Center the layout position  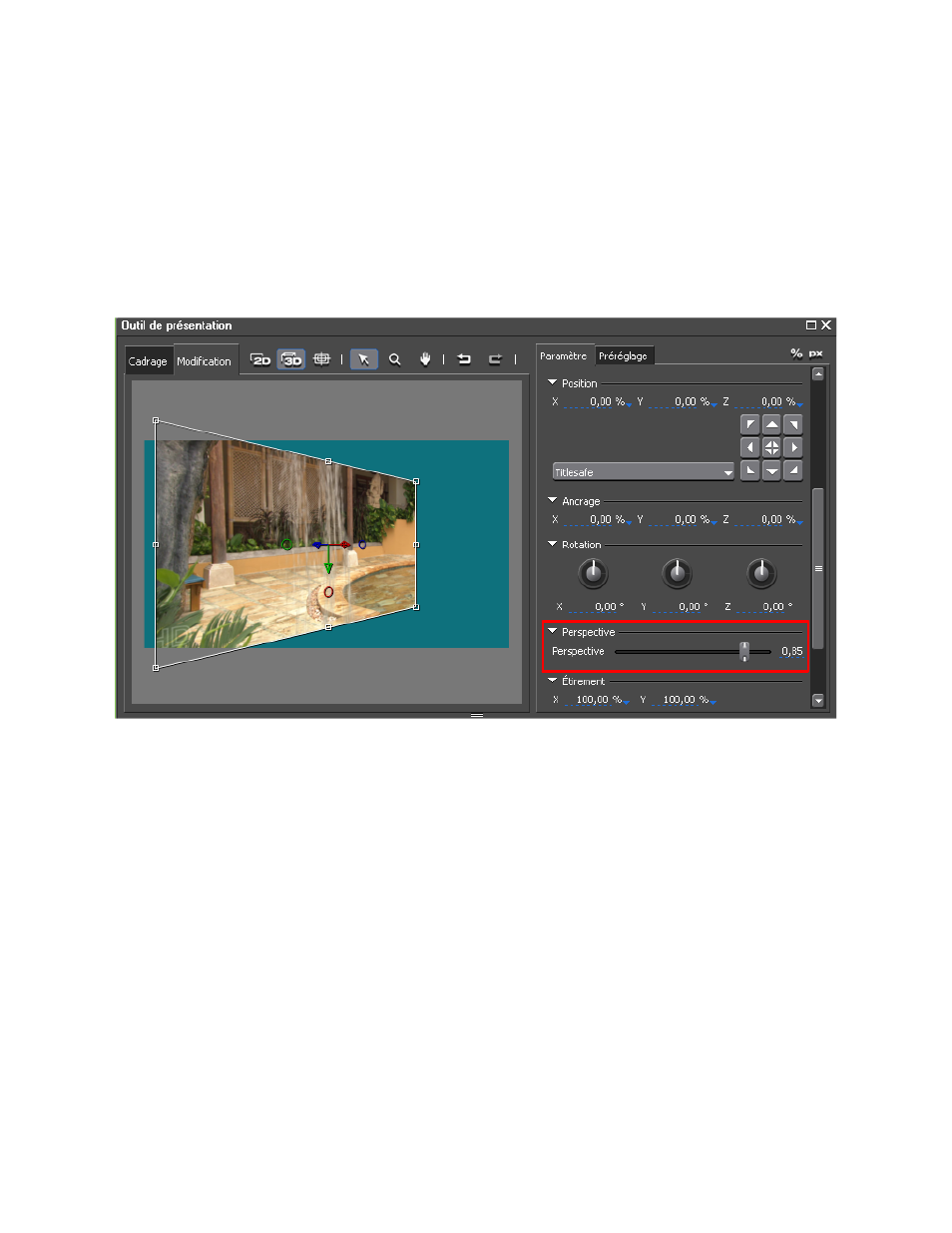(772, 447)
